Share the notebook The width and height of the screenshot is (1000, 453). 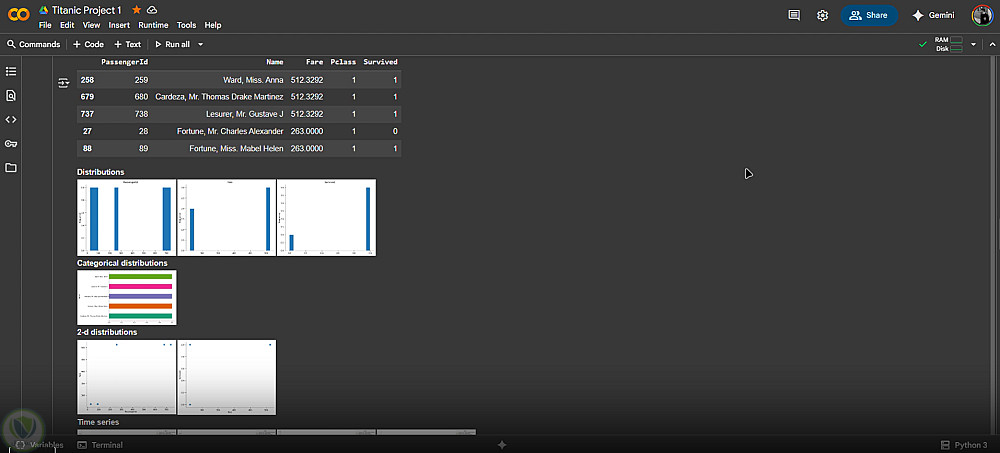point(869,15)
